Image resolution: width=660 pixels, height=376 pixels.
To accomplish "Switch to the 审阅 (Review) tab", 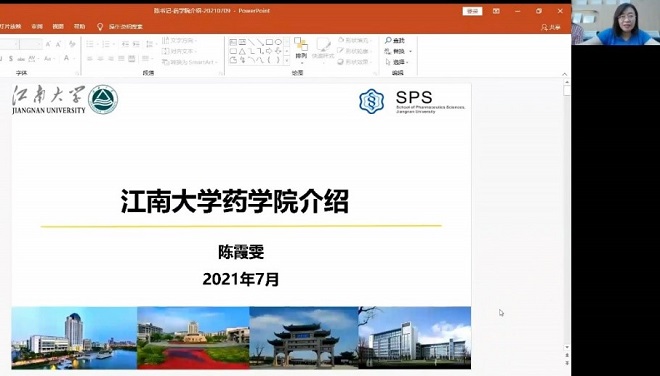I will [37, 27].
